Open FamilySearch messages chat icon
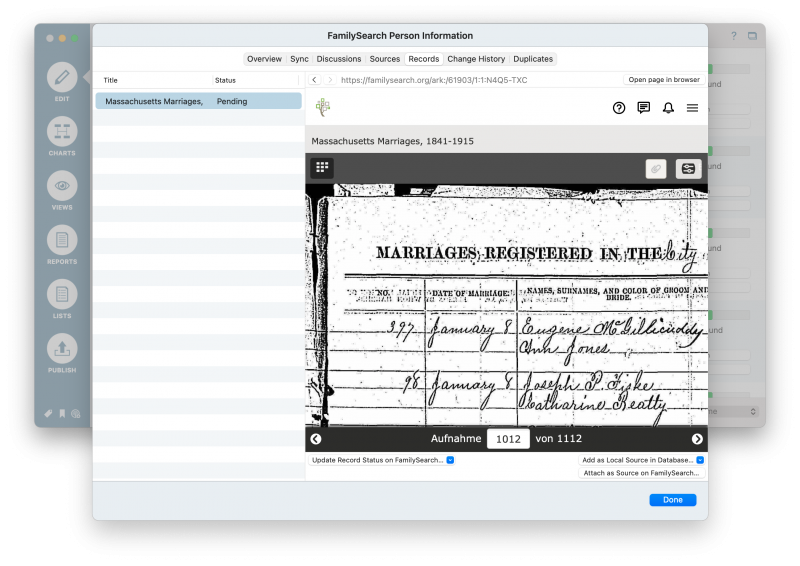 click(x=643, y=108)
